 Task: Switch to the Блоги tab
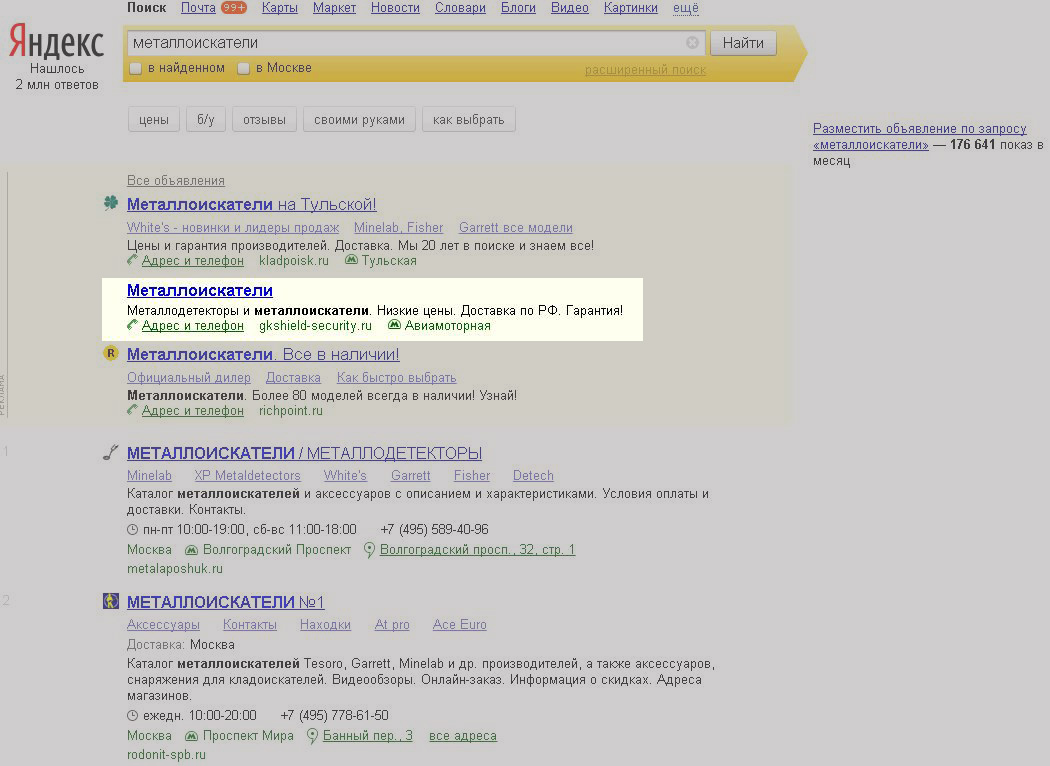point(518,8)
